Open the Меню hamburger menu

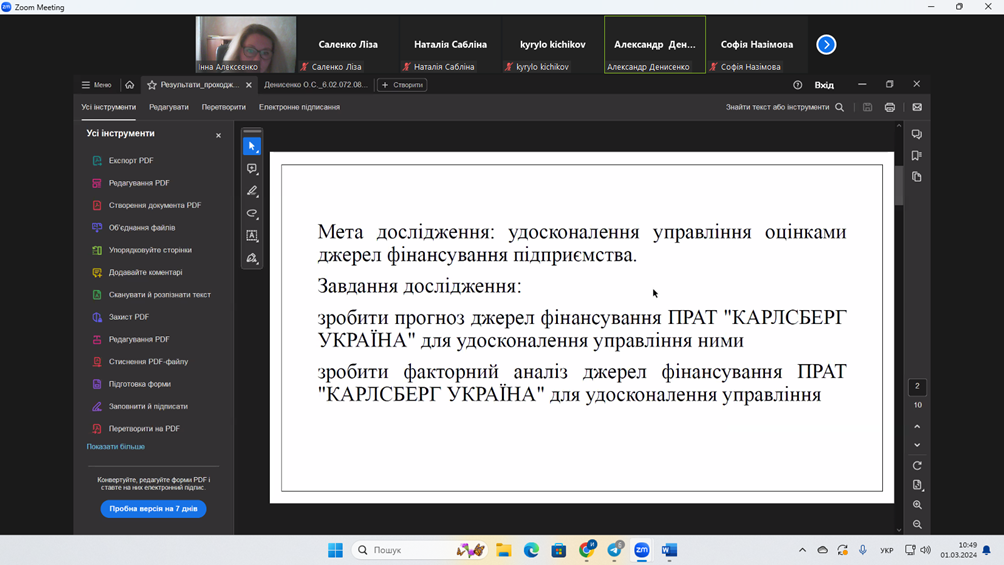click(96, 85)
